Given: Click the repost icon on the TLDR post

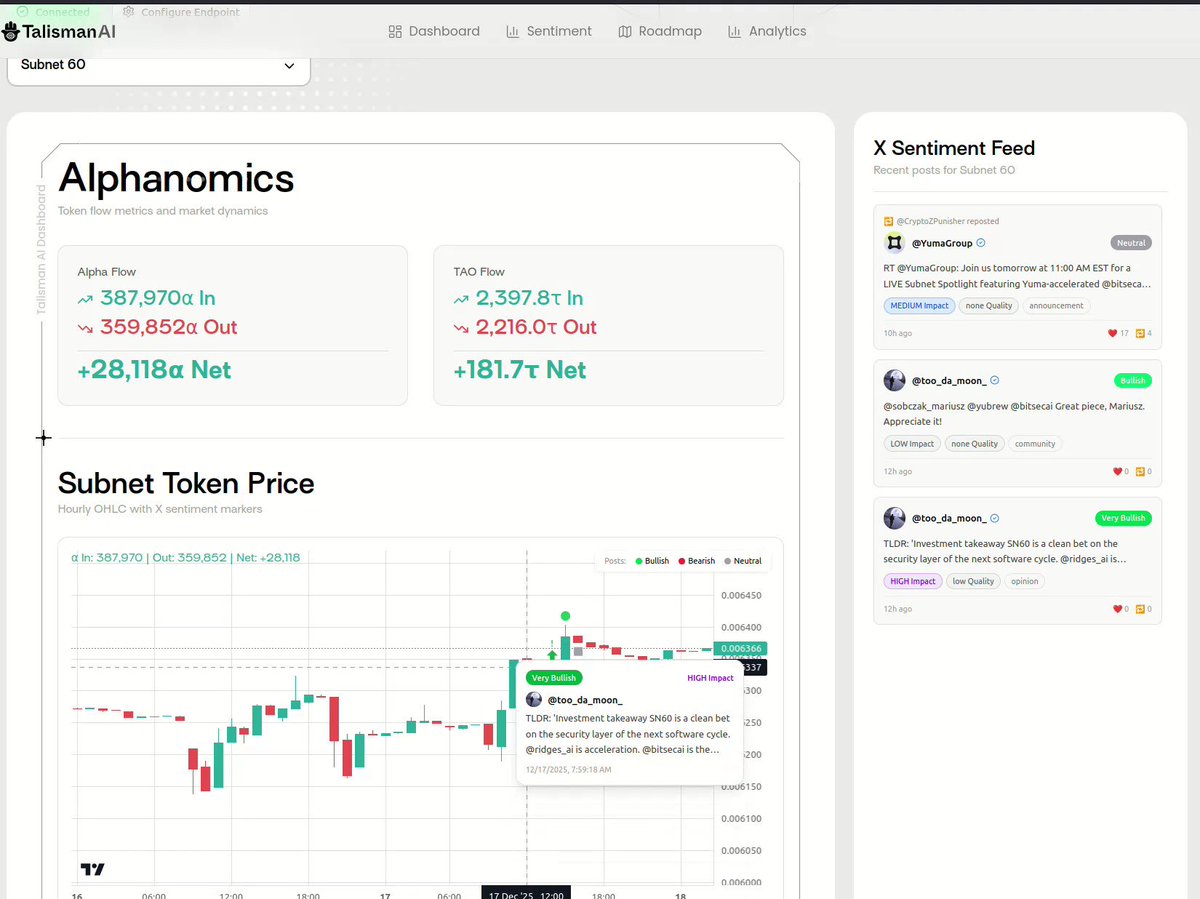Looking at the screenshot, I should pyautogui.click(x=1140, y=608).
